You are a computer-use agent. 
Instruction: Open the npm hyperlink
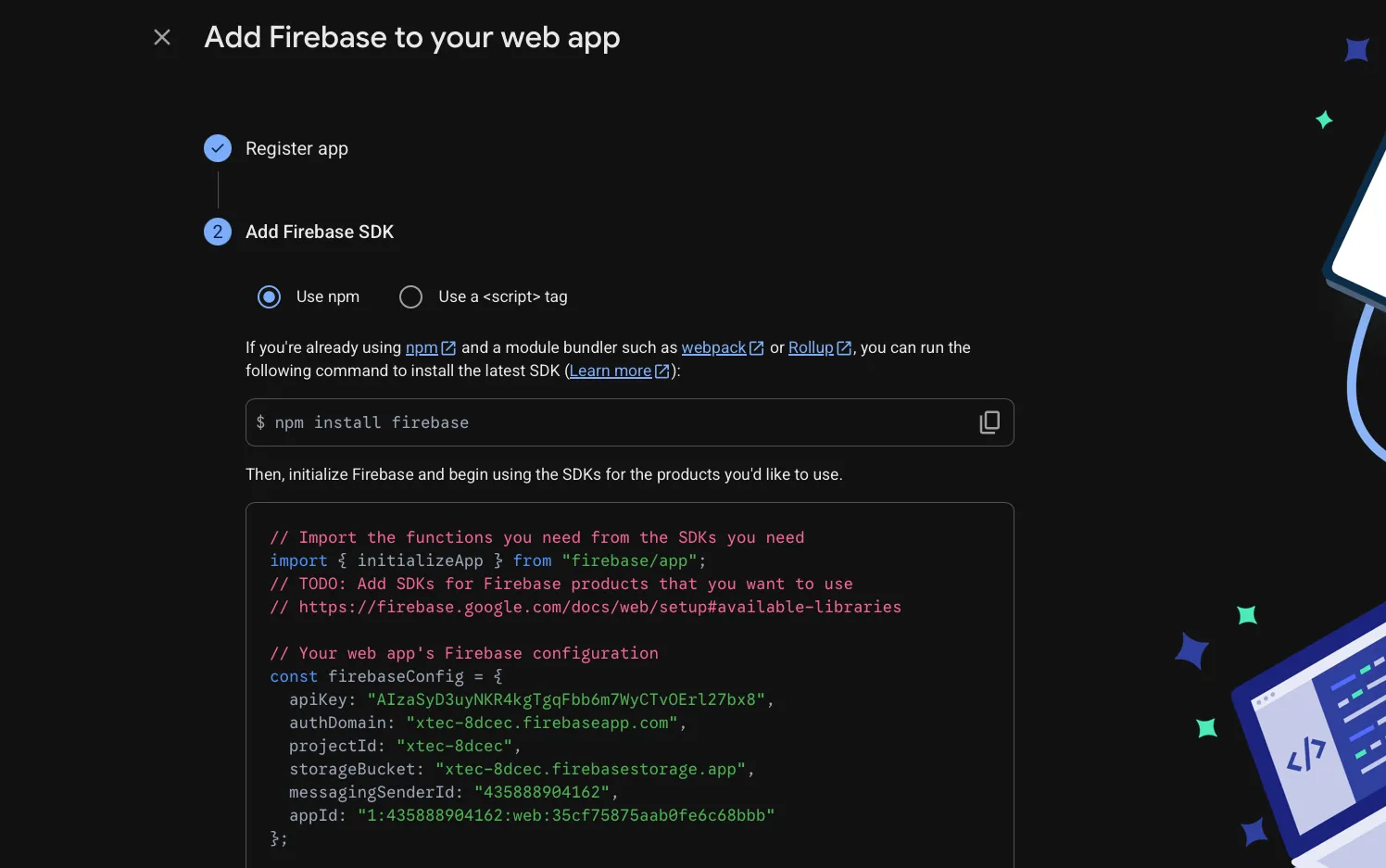click(422, 347)
